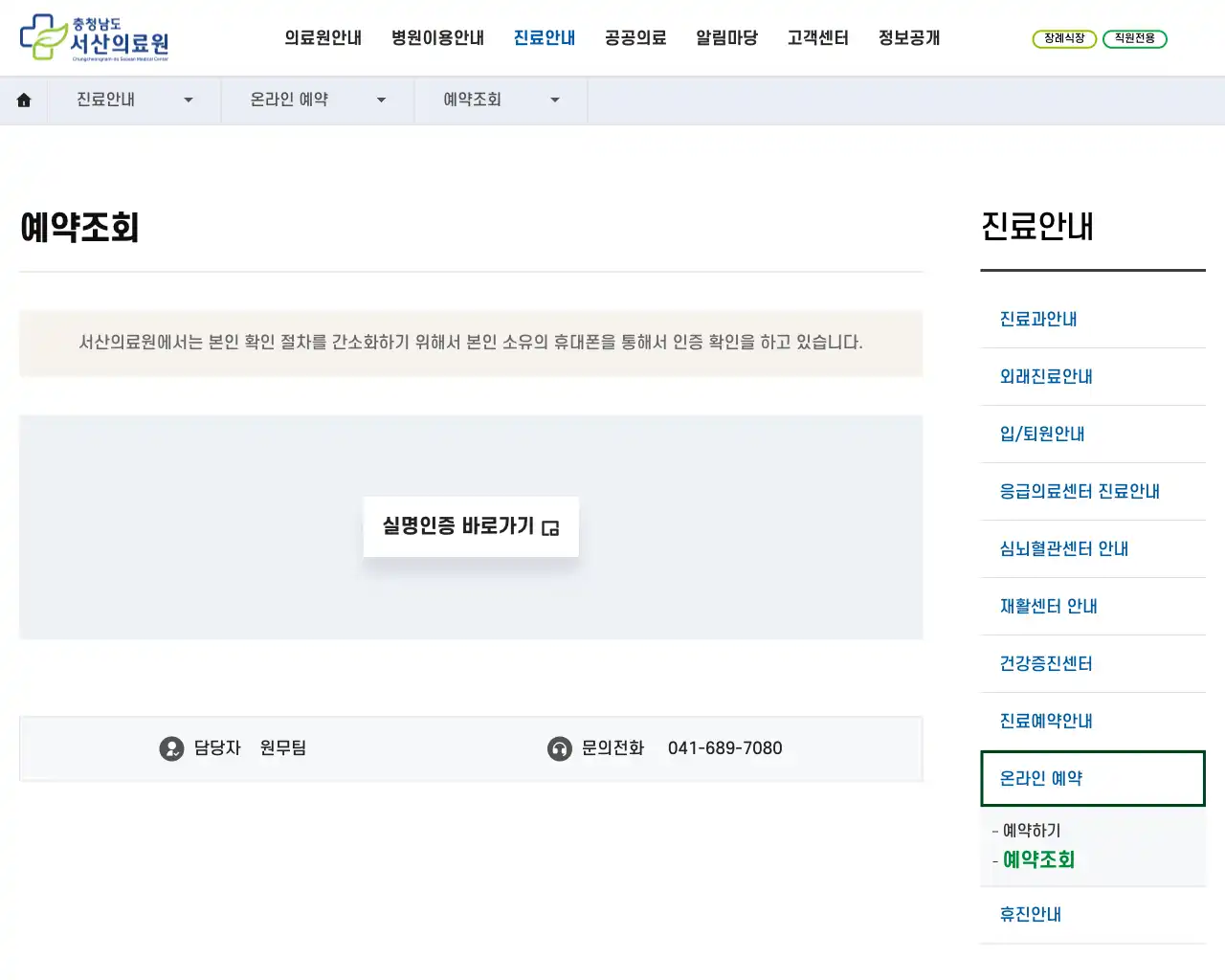Click the person icon next to 담당자
This screenshot has width=1225, height=980.
coord(171,748)
